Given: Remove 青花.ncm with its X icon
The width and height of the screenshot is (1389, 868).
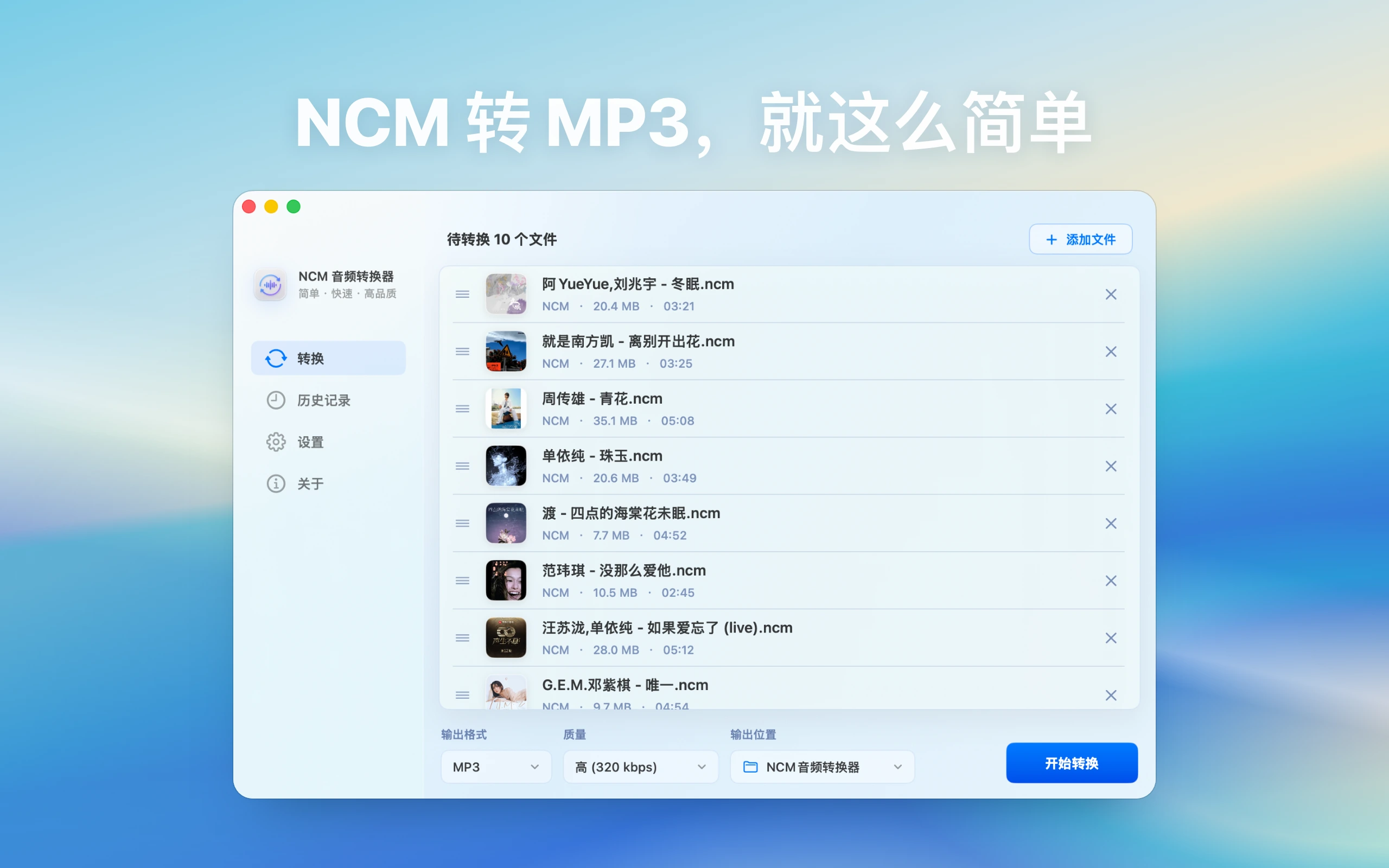Looking at the screenshot, I should [1111, 409].
